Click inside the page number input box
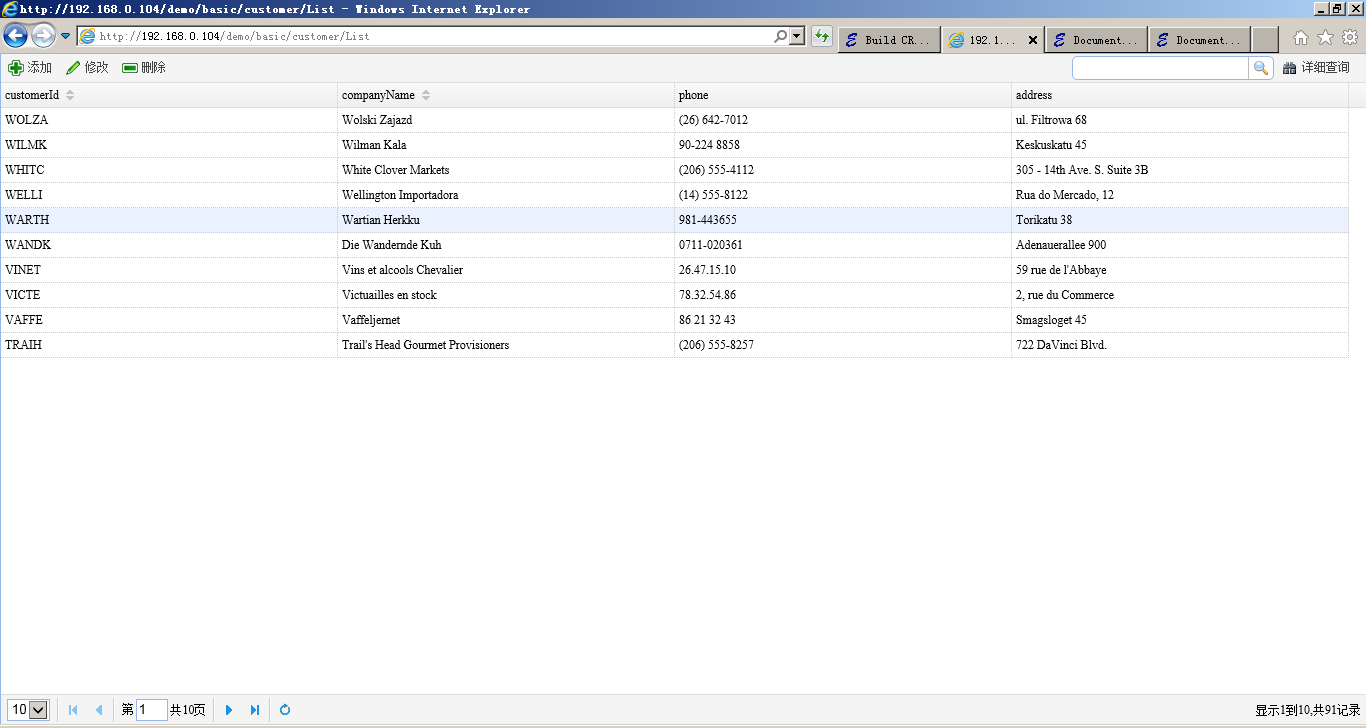The height and width of the screenshot is (728, 1366). 152,709
